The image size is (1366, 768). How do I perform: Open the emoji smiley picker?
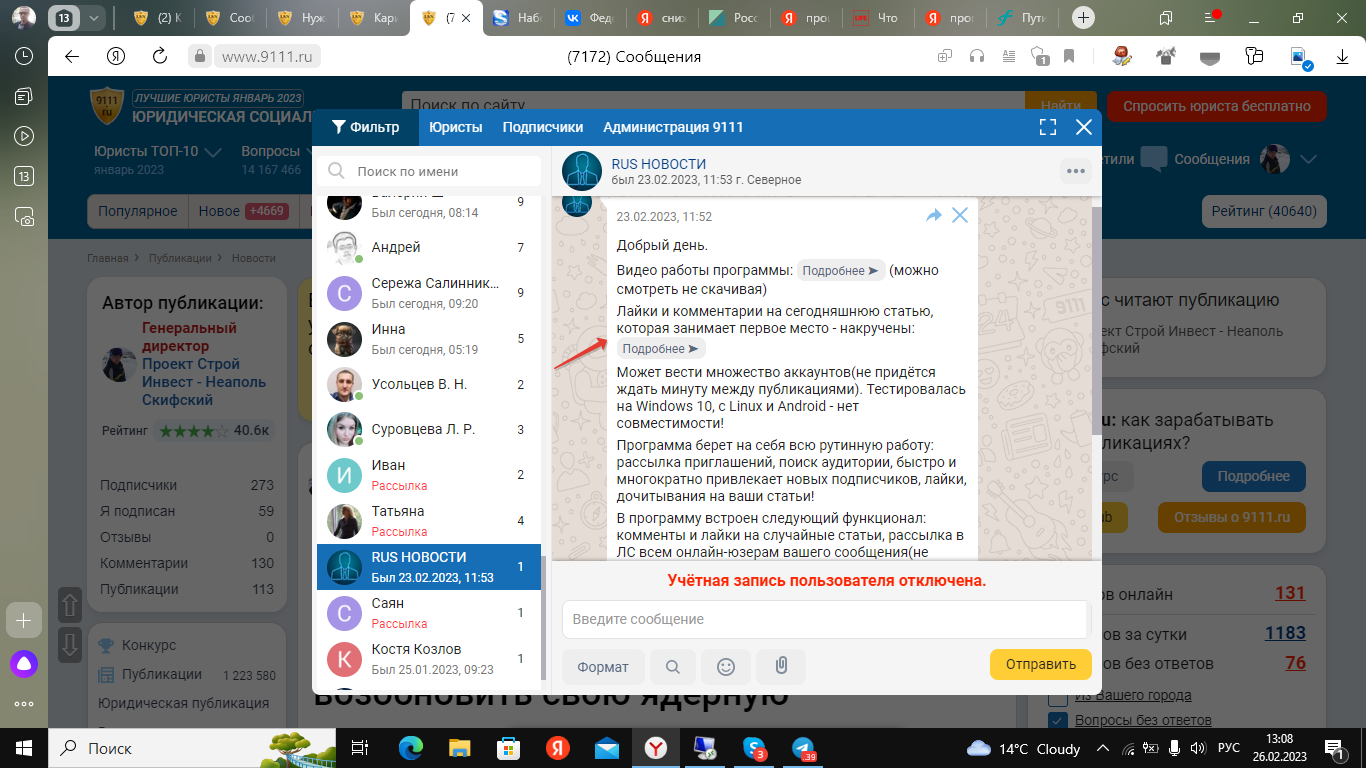click(x=726, y=666)
